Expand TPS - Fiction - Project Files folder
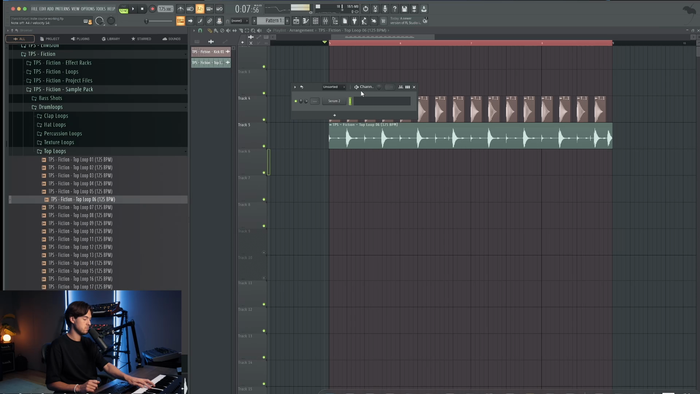This screenshot has width=700, height=394. point(62,81)
